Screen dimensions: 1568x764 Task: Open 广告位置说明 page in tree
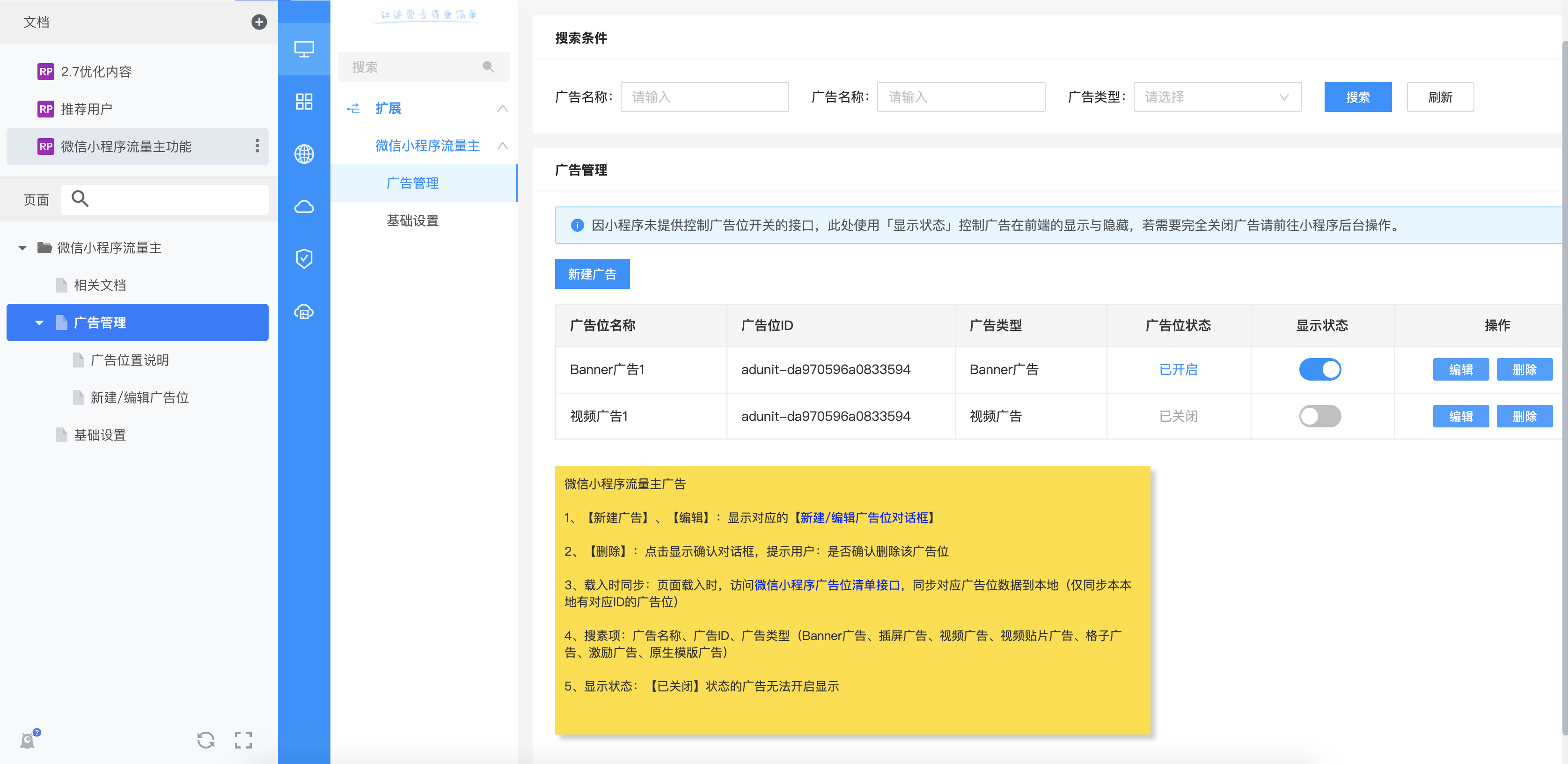(130, 360)
